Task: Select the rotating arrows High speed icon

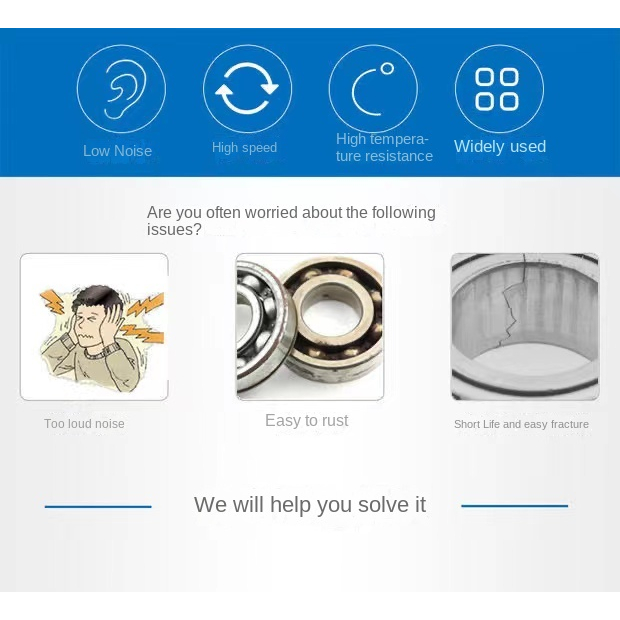Action: tap(247, 89)
